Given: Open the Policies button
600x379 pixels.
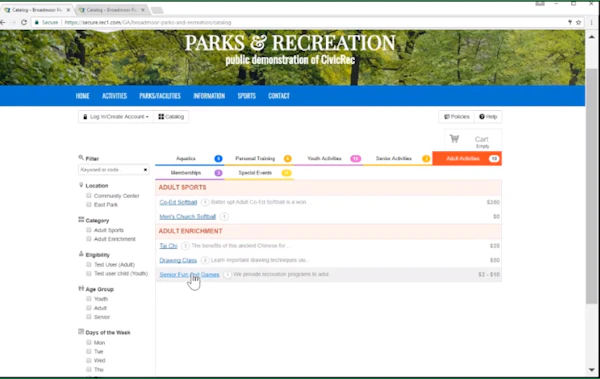Looking at the screenshot, I should 457,117.
